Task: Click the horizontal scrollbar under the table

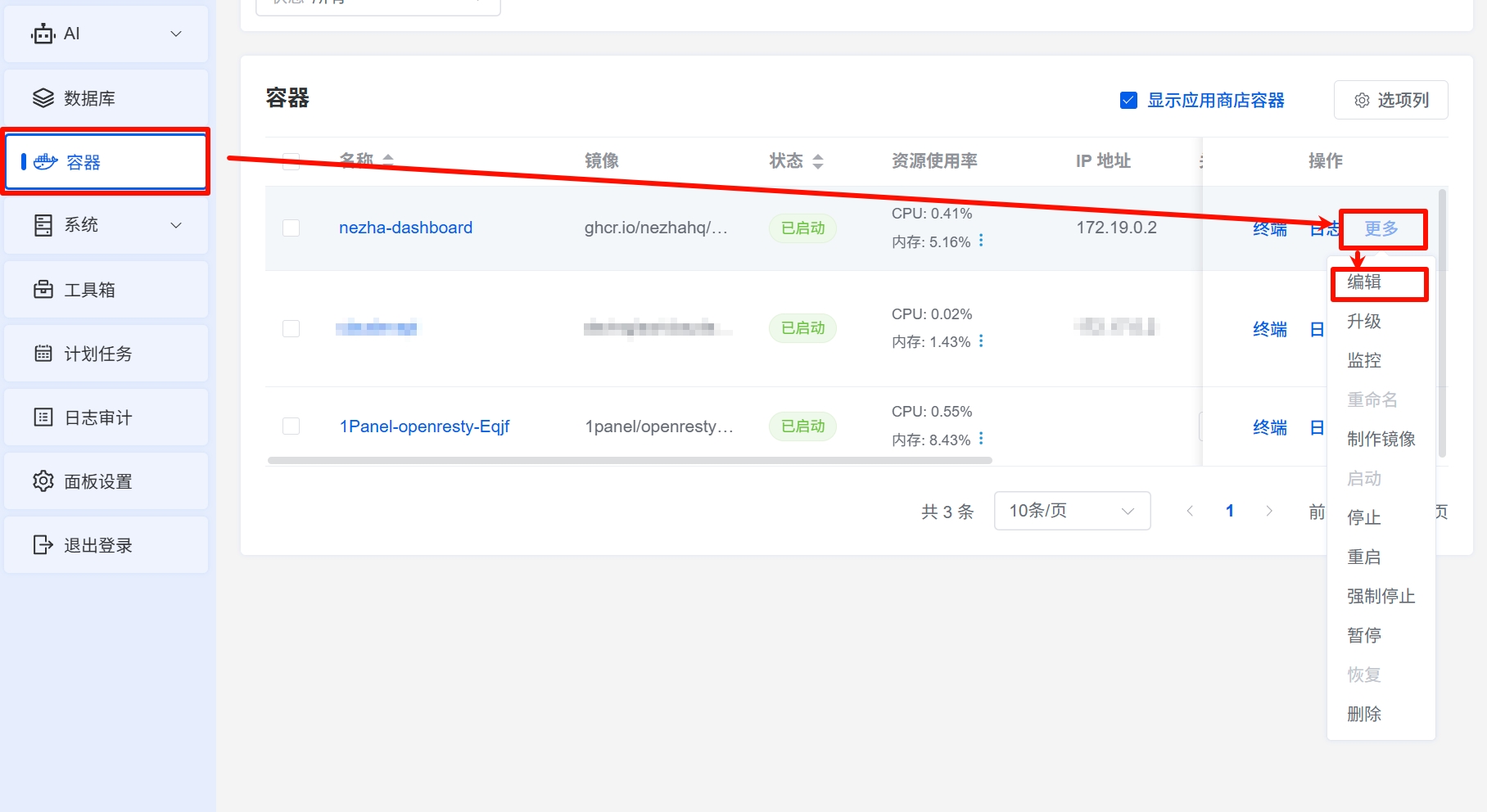Action: pyautogui.click(x=630, y=460)
